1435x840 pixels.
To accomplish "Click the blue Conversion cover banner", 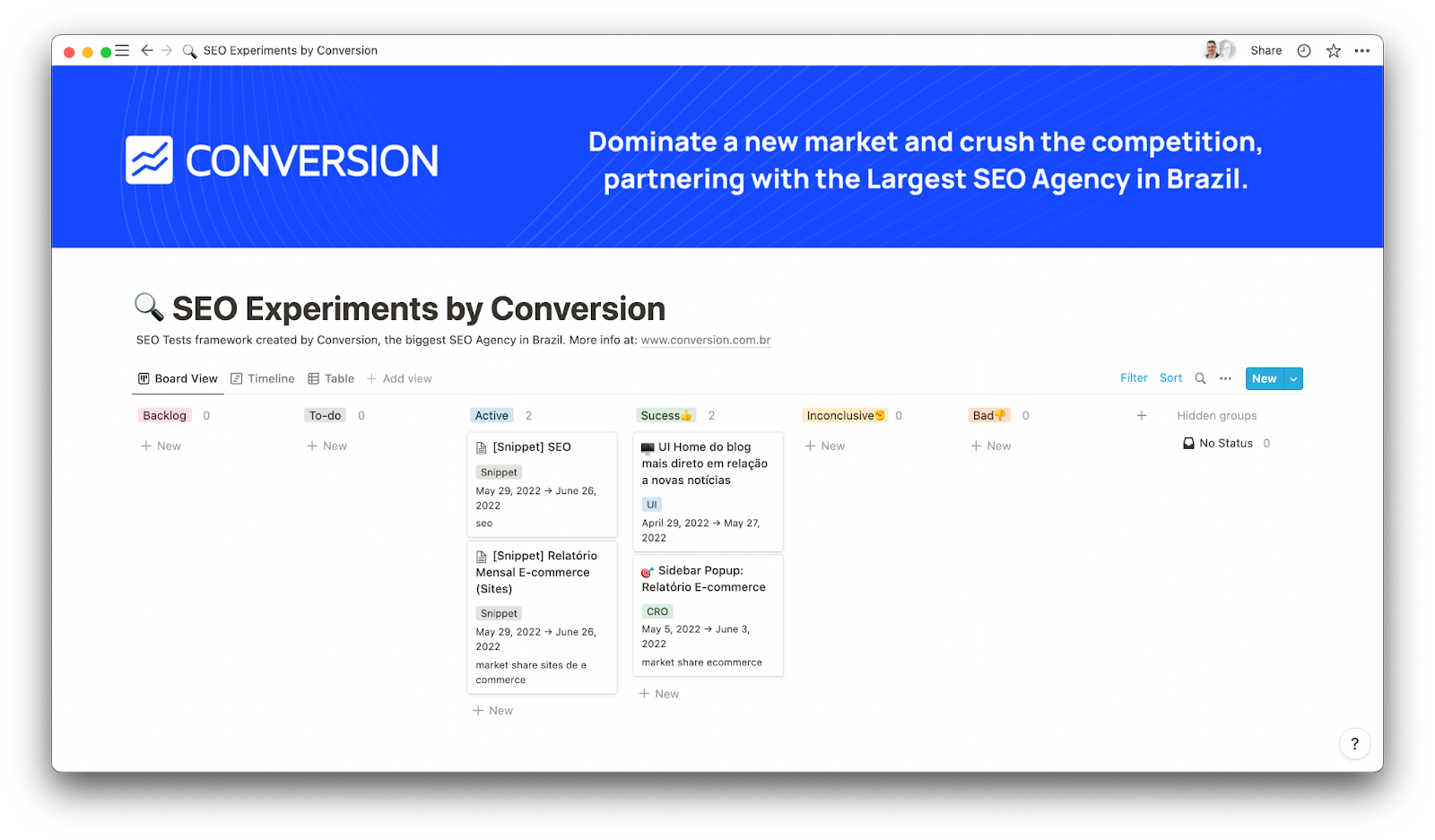I will (x=717, y=157).
